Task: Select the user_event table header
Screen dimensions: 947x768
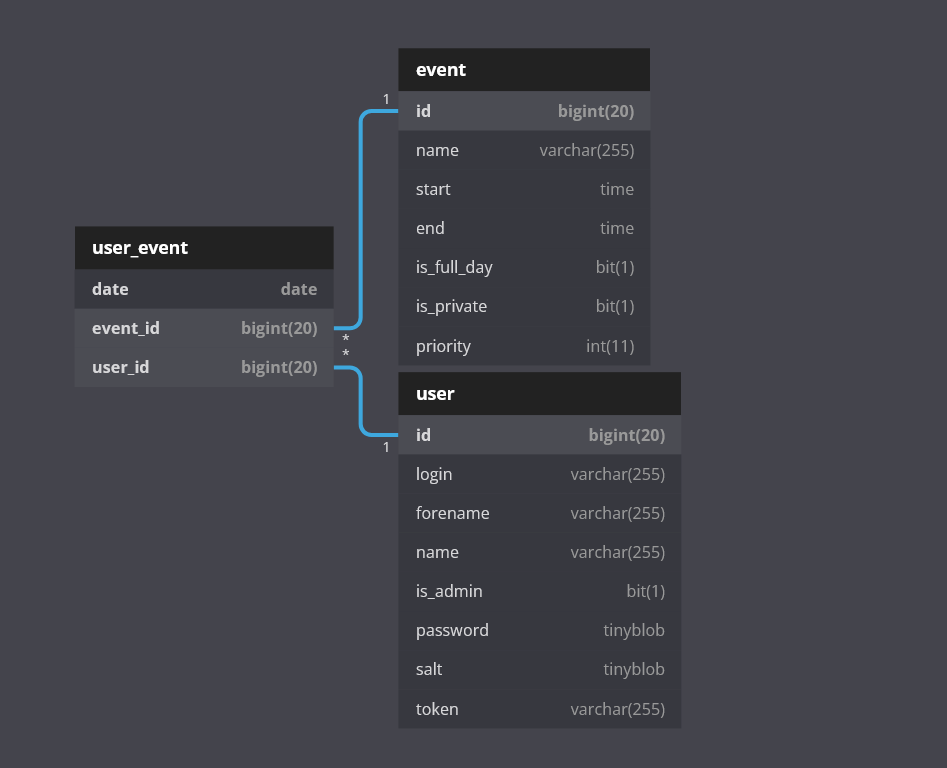Action: click(204, 248)
